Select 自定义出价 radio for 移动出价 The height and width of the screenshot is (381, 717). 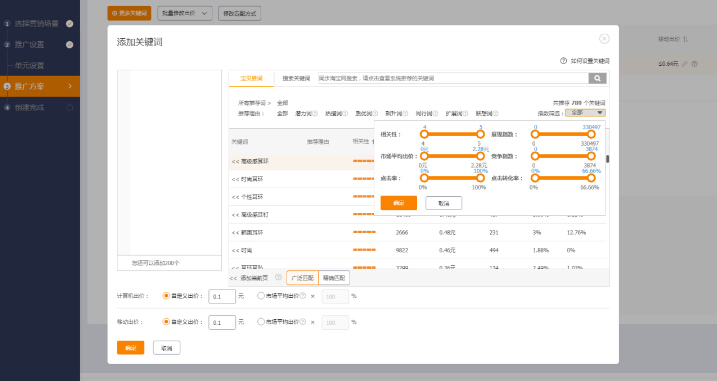click(166, 322)
